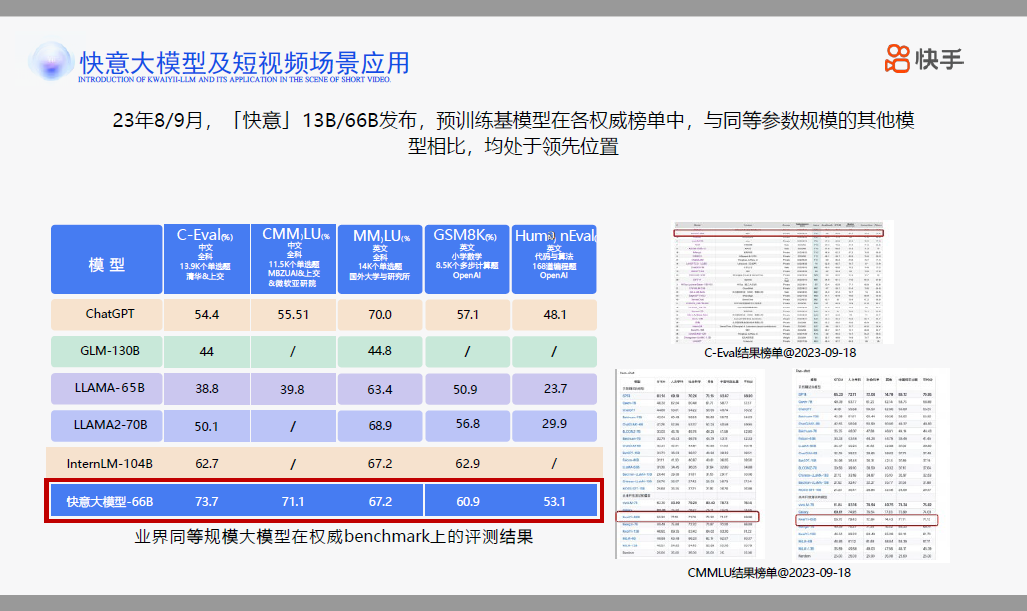Click the CMMLU column header

tap(293, 259)
